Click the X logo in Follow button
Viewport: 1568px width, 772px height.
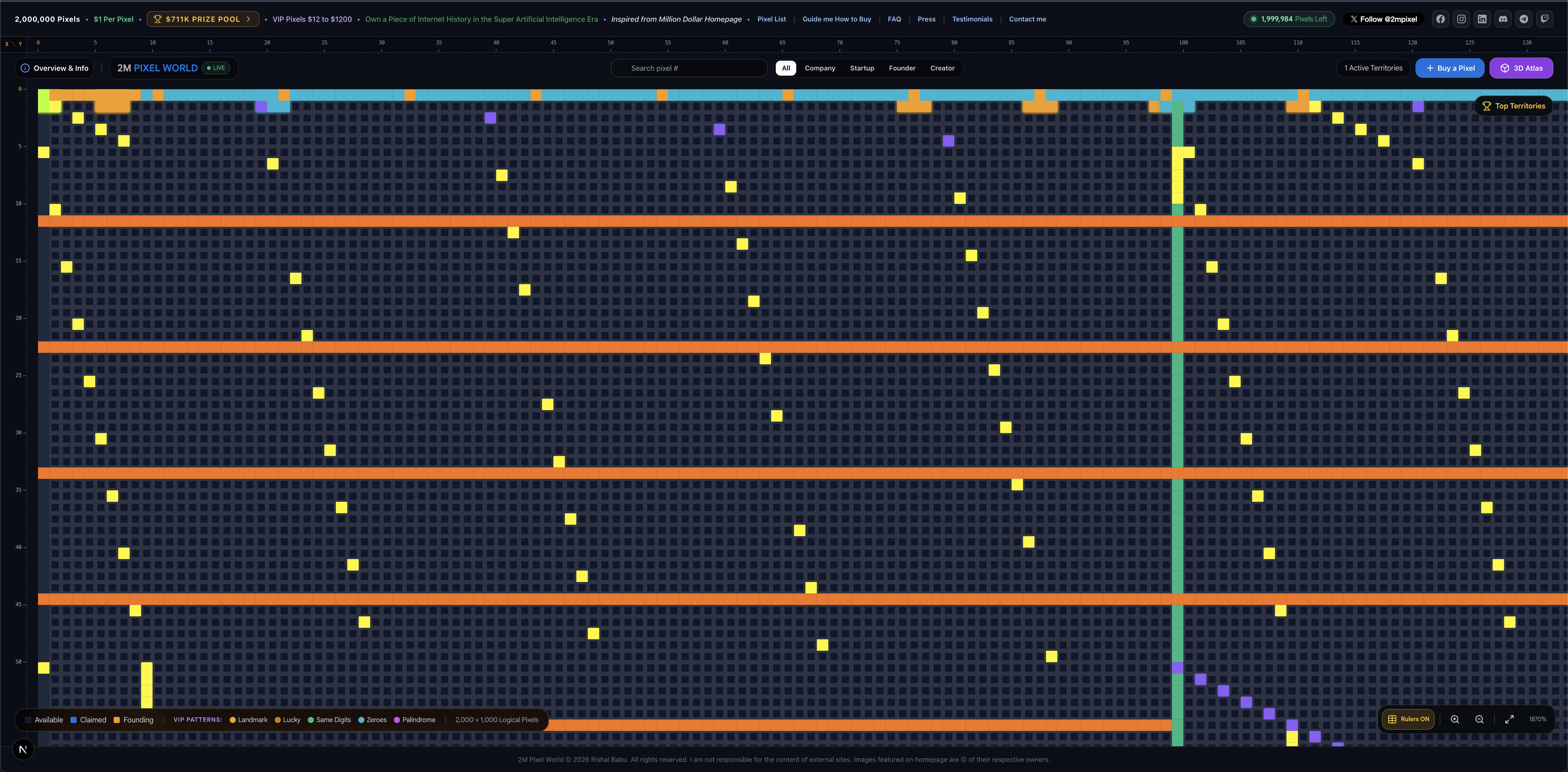pyautogui.click(x=1354, y=19)
